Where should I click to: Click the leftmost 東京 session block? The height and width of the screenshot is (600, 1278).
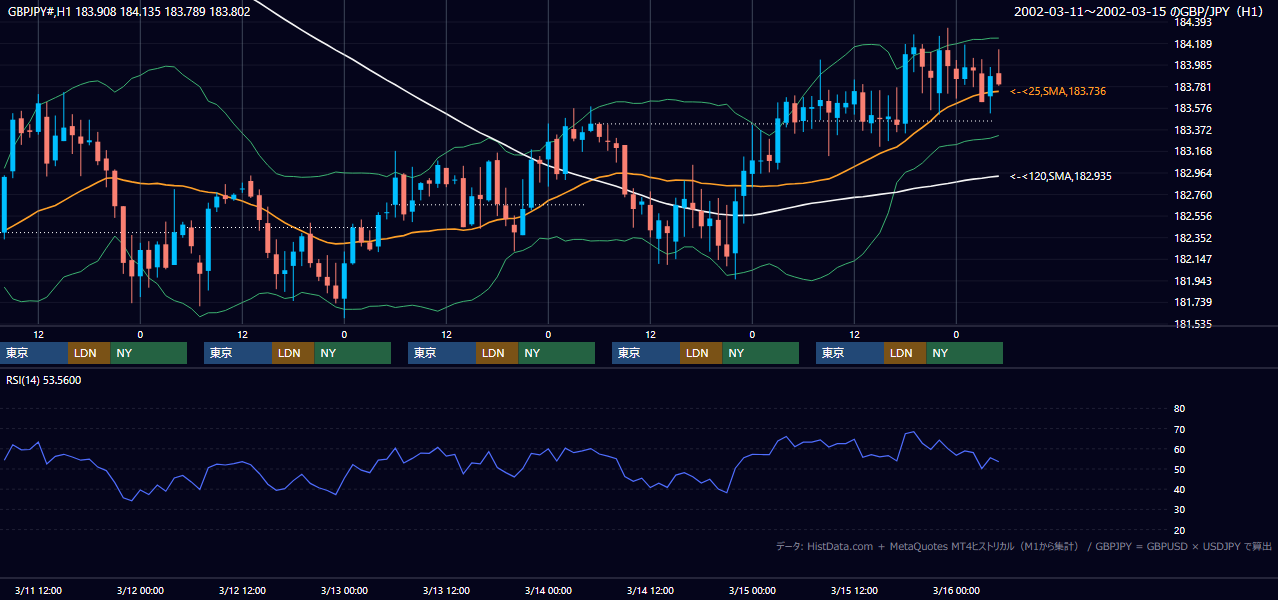(x=34, y=353)
